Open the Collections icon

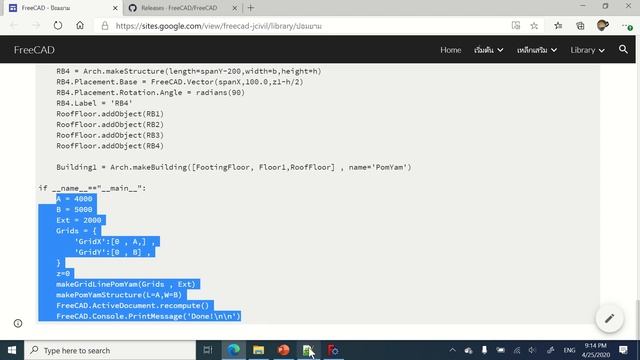click(x=580, y=26)
